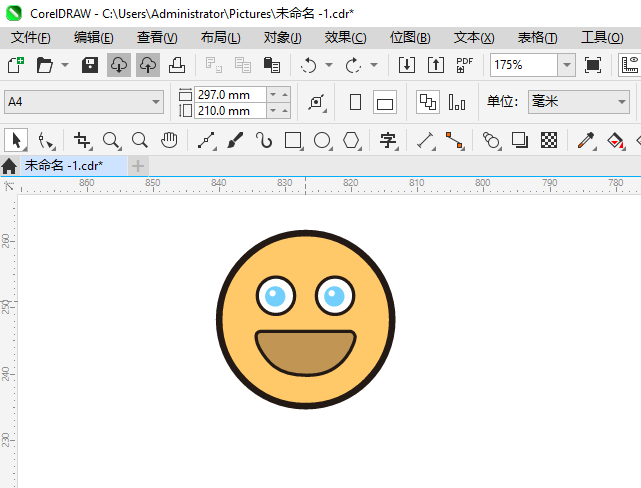Click the page width 297.0 mm field

tap(230, 94)
